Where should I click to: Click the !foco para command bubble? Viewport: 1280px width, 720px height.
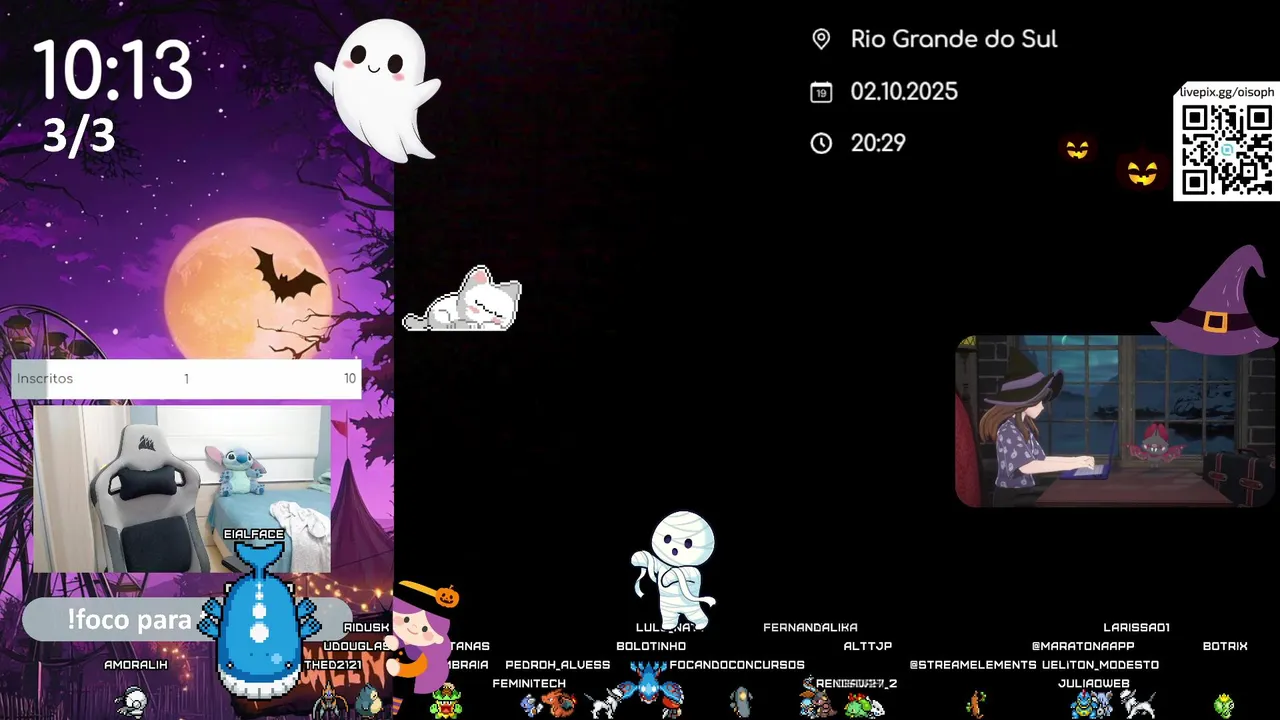click(x=187, y=620)
